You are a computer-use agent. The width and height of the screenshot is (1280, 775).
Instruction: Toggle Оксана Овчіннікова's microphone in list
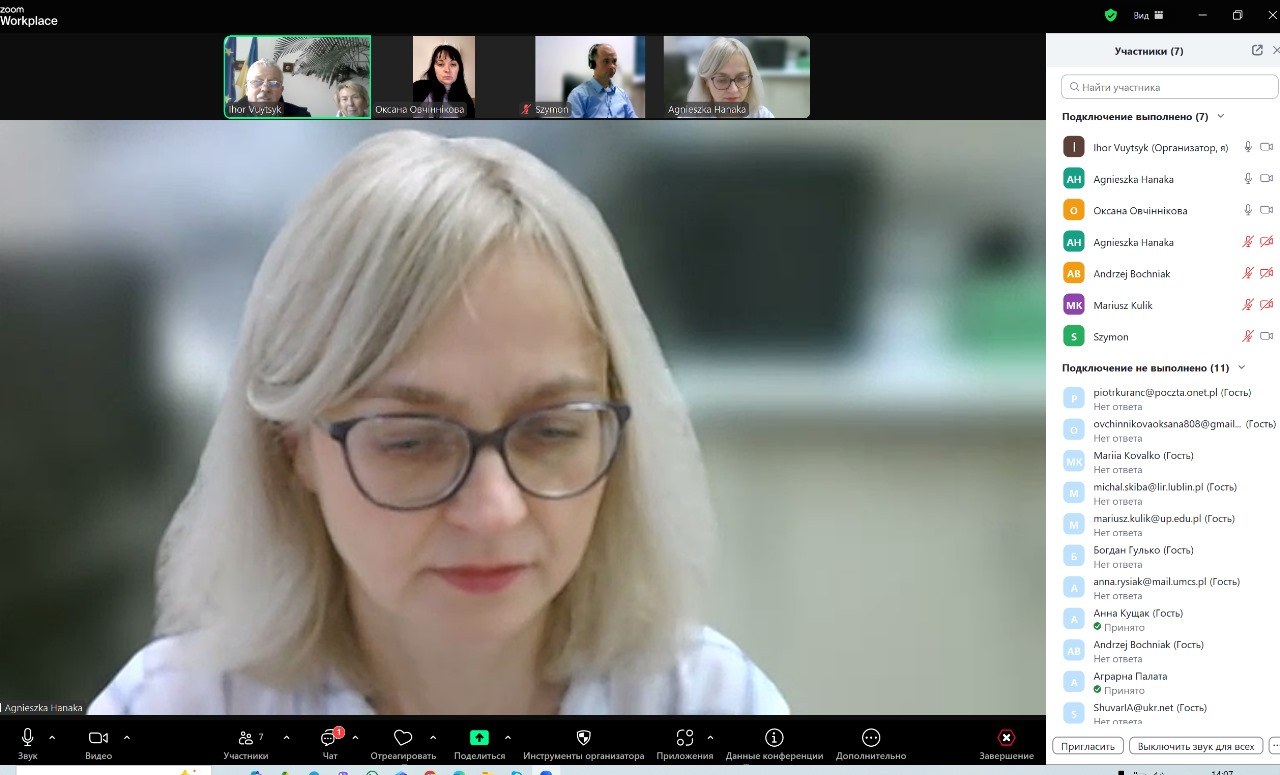point(1247,210)
